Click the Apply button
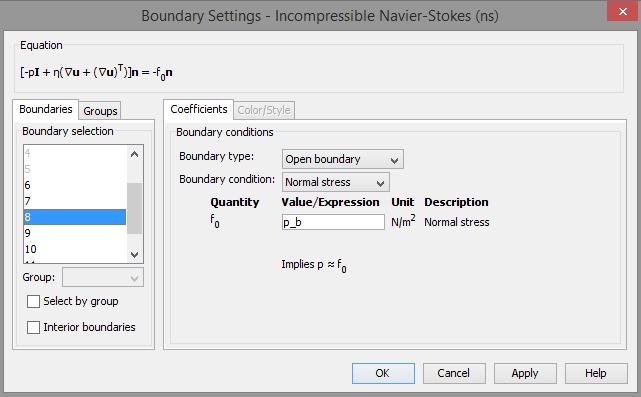 point(525,373)
